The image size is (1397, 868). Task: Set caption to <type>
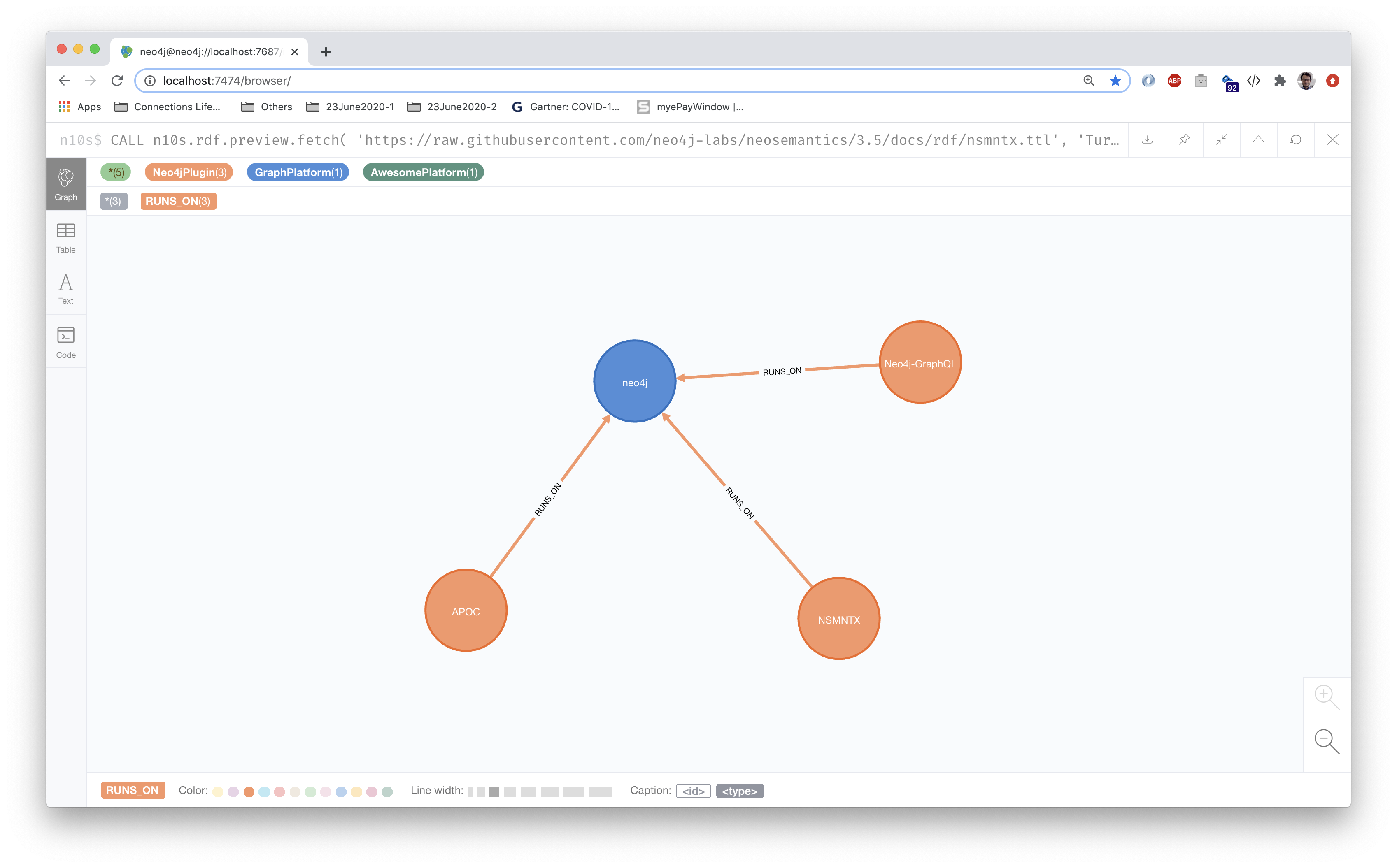click(x=740, y=791)
